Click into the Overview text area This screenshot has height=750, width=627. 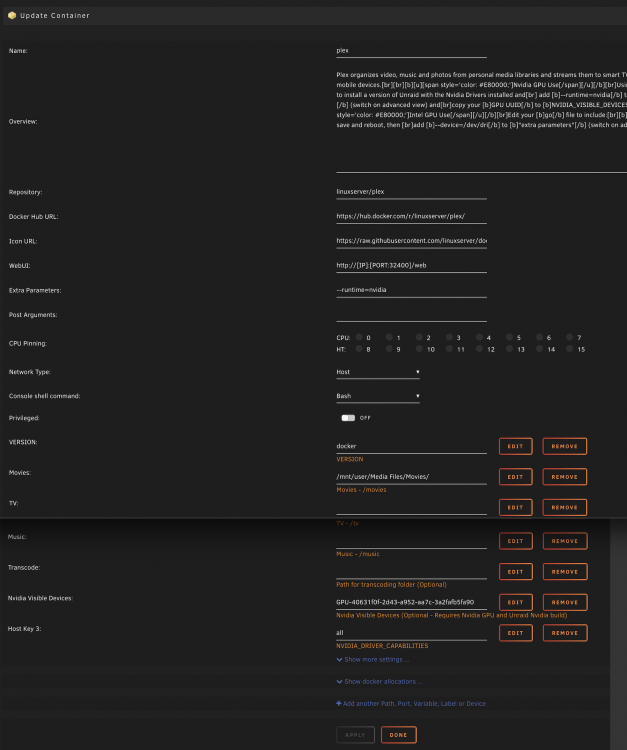tap(481, 121)
